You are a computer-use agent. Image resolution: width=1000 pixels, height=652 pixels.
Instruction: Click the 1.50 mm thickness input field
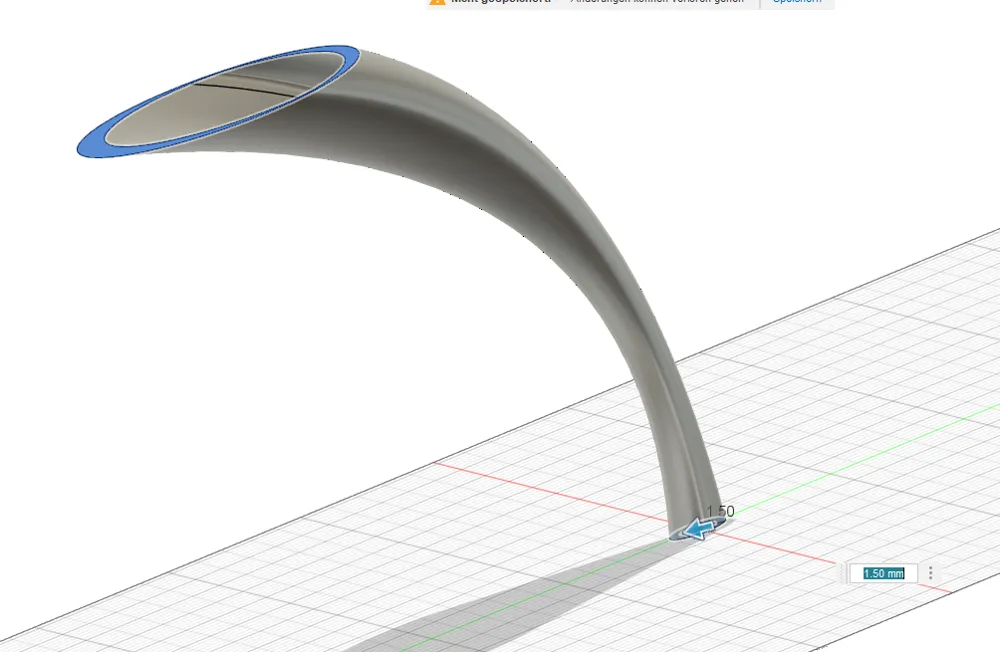[x=883, y=574]
